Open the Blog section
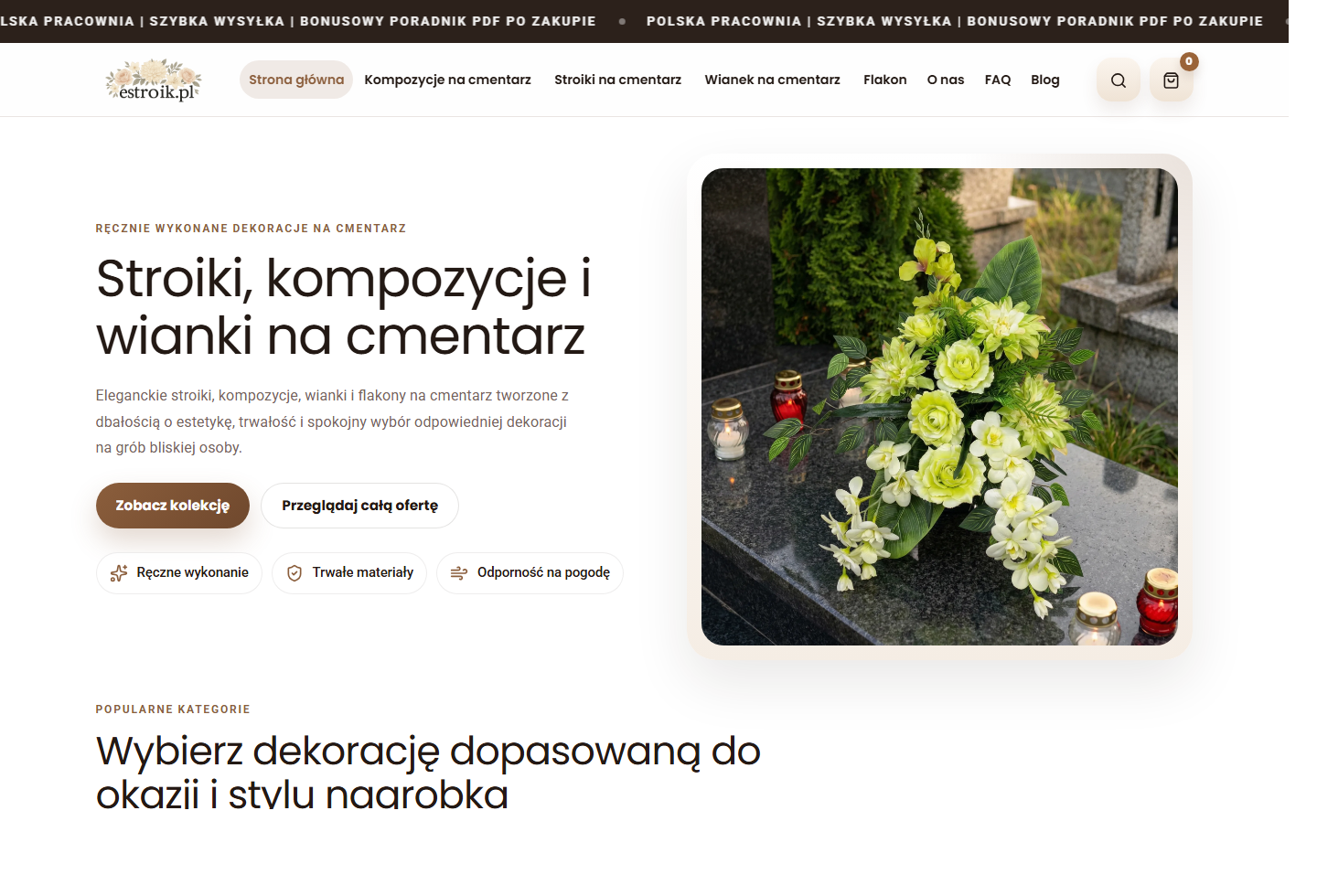This screenshot has height=896, width=1317. 1044,80
